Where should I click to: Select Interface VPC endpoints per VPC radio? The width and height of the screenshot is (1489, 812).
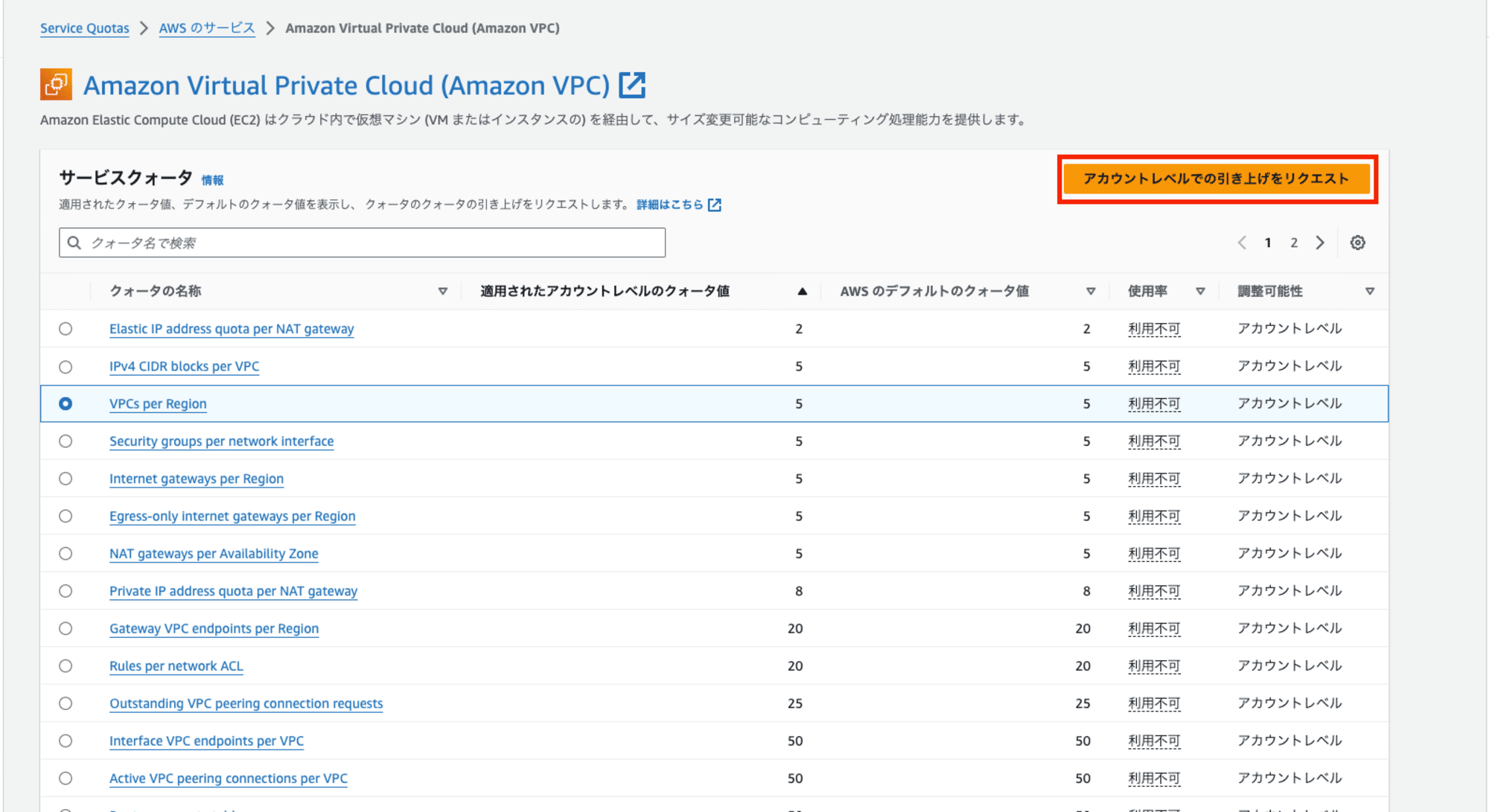[66, 741]
